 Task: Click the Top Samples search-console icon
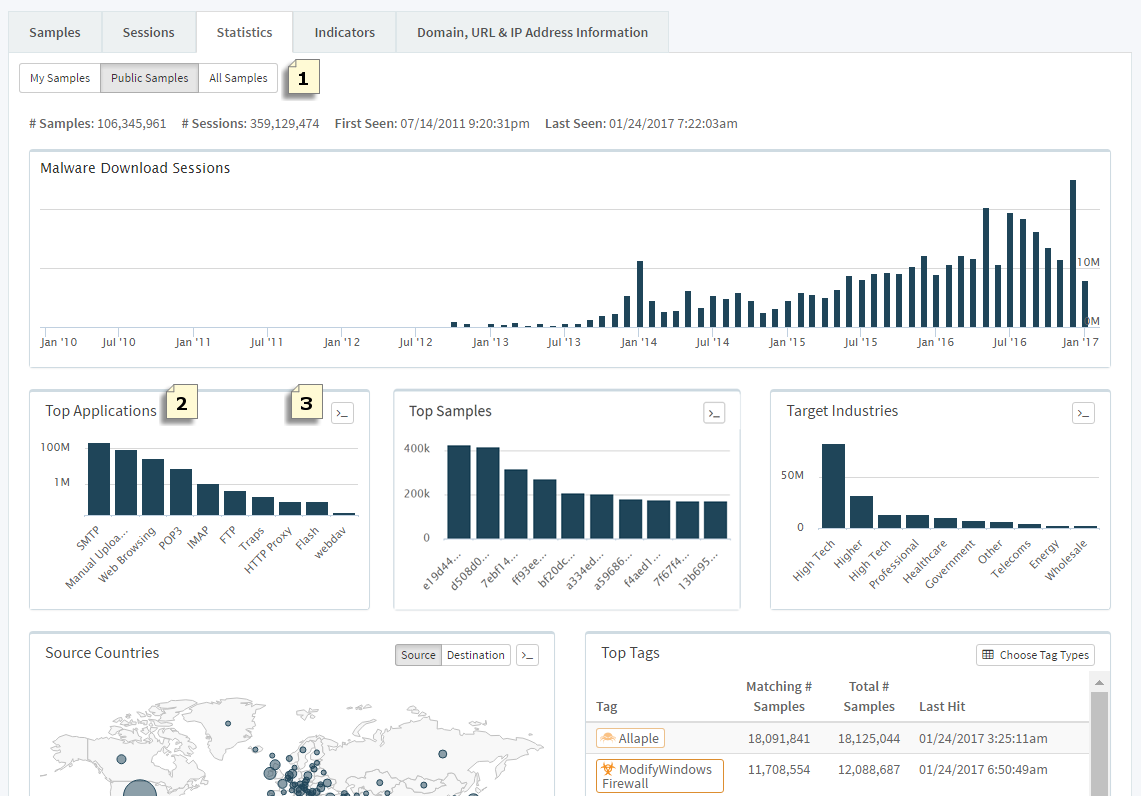(x=713, y=413)
